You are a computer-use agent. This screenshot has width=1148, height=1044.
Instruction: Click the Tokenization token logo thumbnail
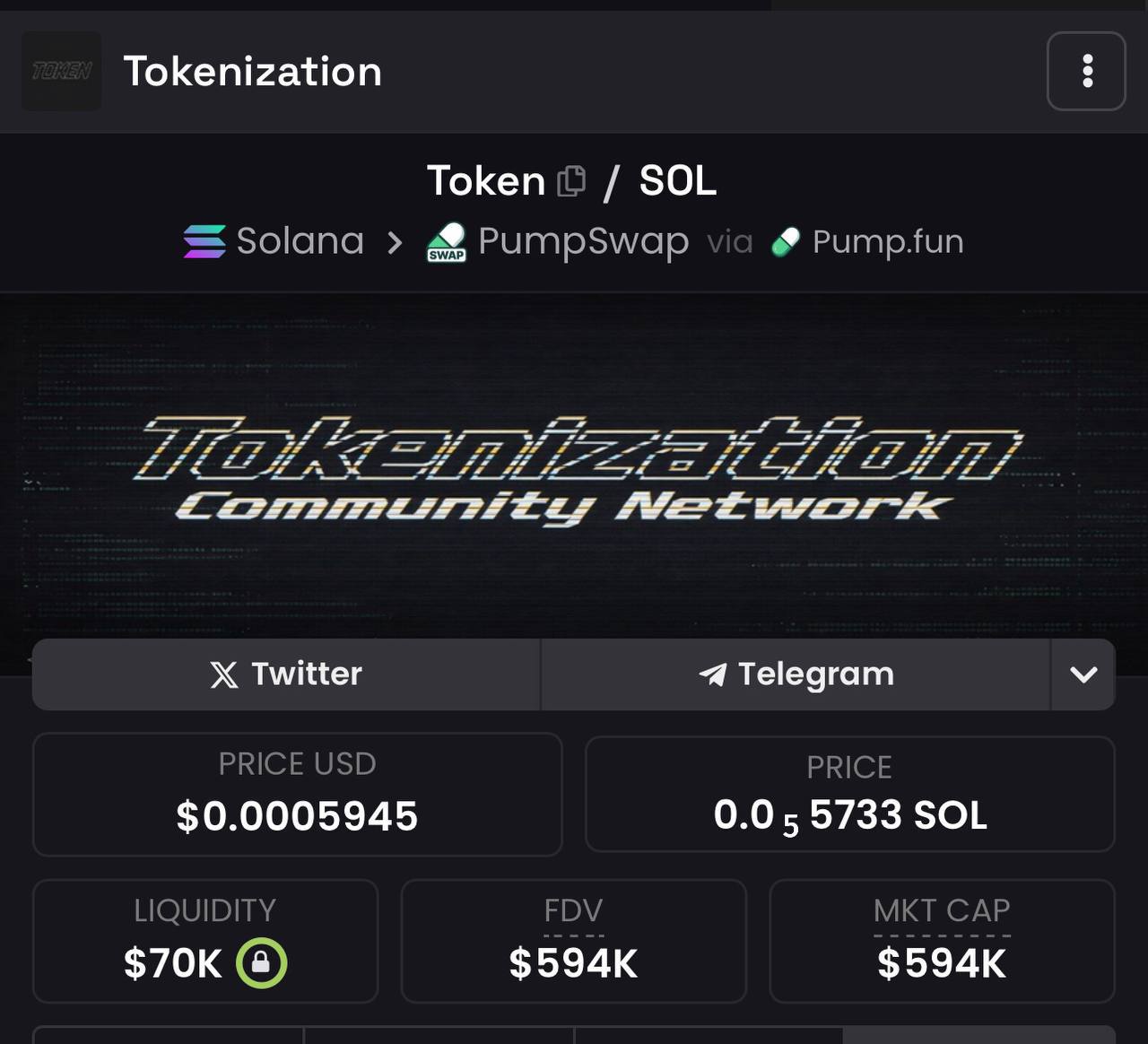pyautogui.click(x=61, y=71)
